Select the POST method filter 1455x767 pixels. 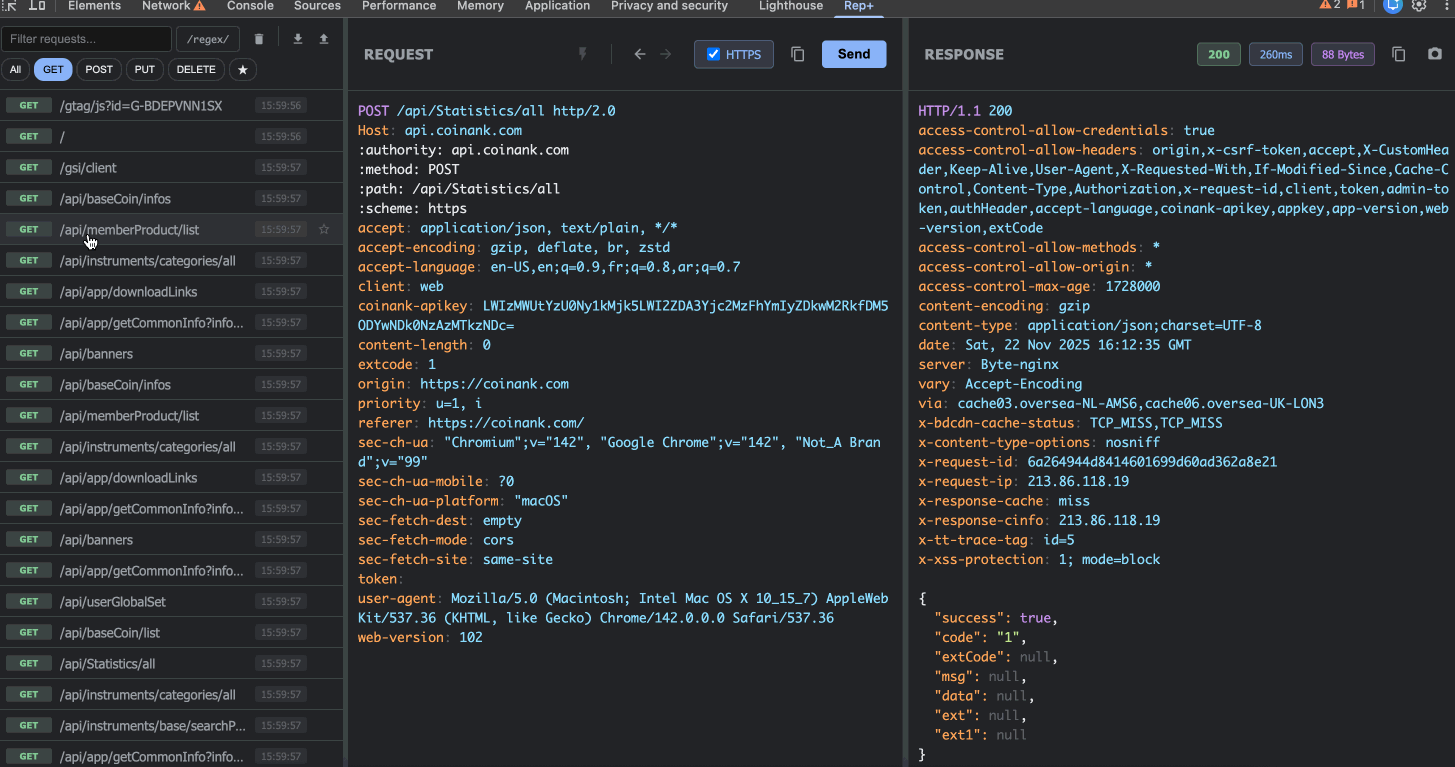click(99, 70)
